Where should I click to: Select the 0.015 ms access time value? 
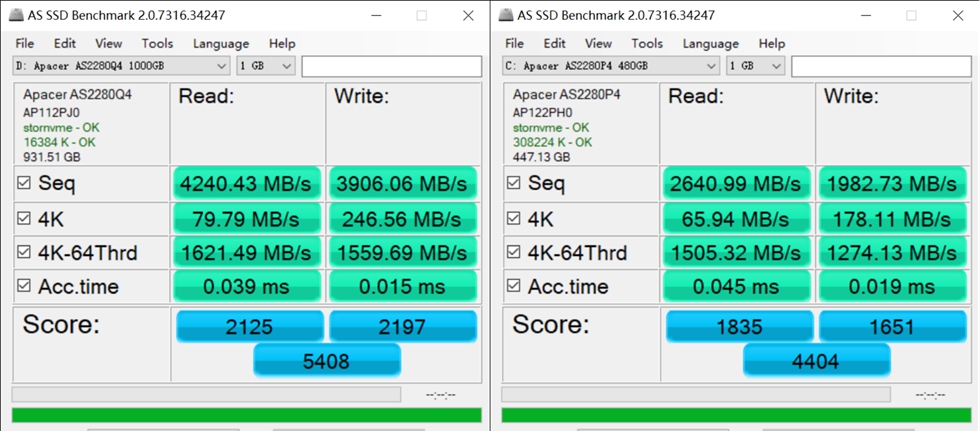(x=402, y=286)
